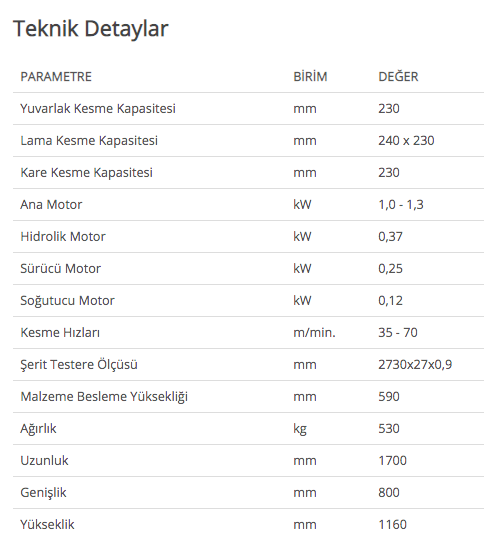Select the Soğutucu Motor row label
The height and width of the screenshot is (548, 484).
pyautogui.click(x=67, y=301)
